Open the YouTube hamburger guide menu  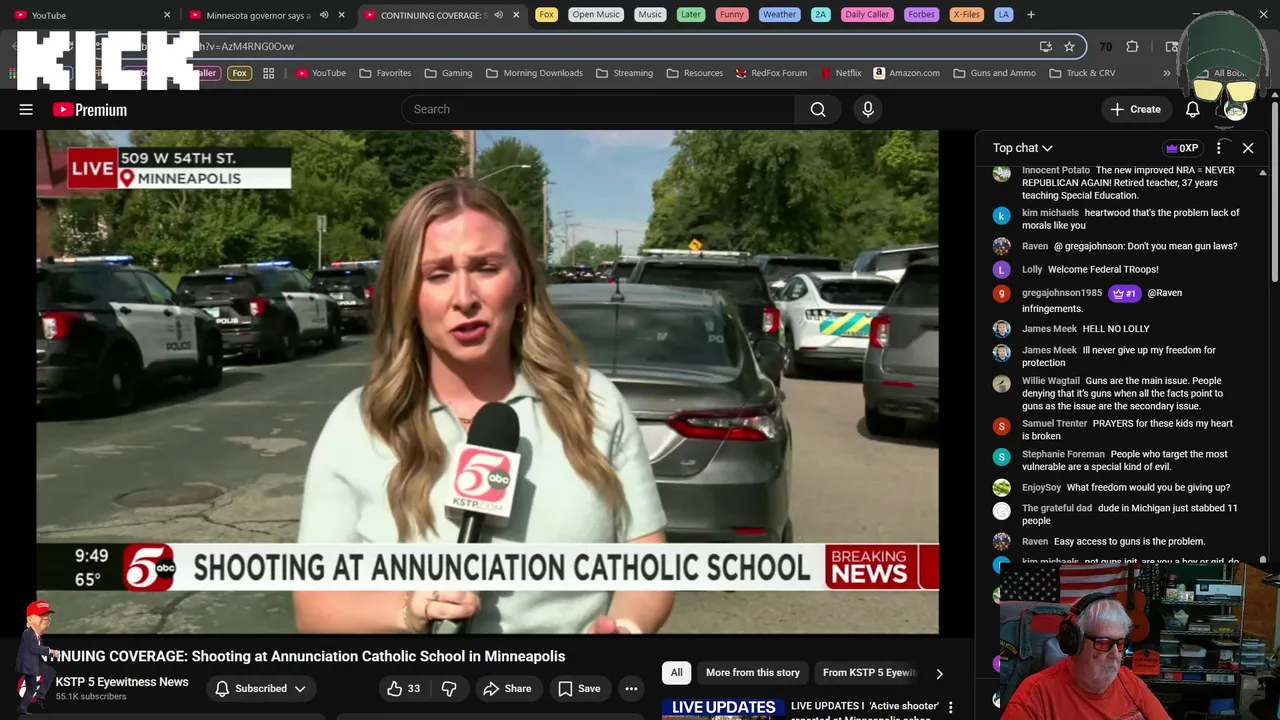click(x=26, y=109)
